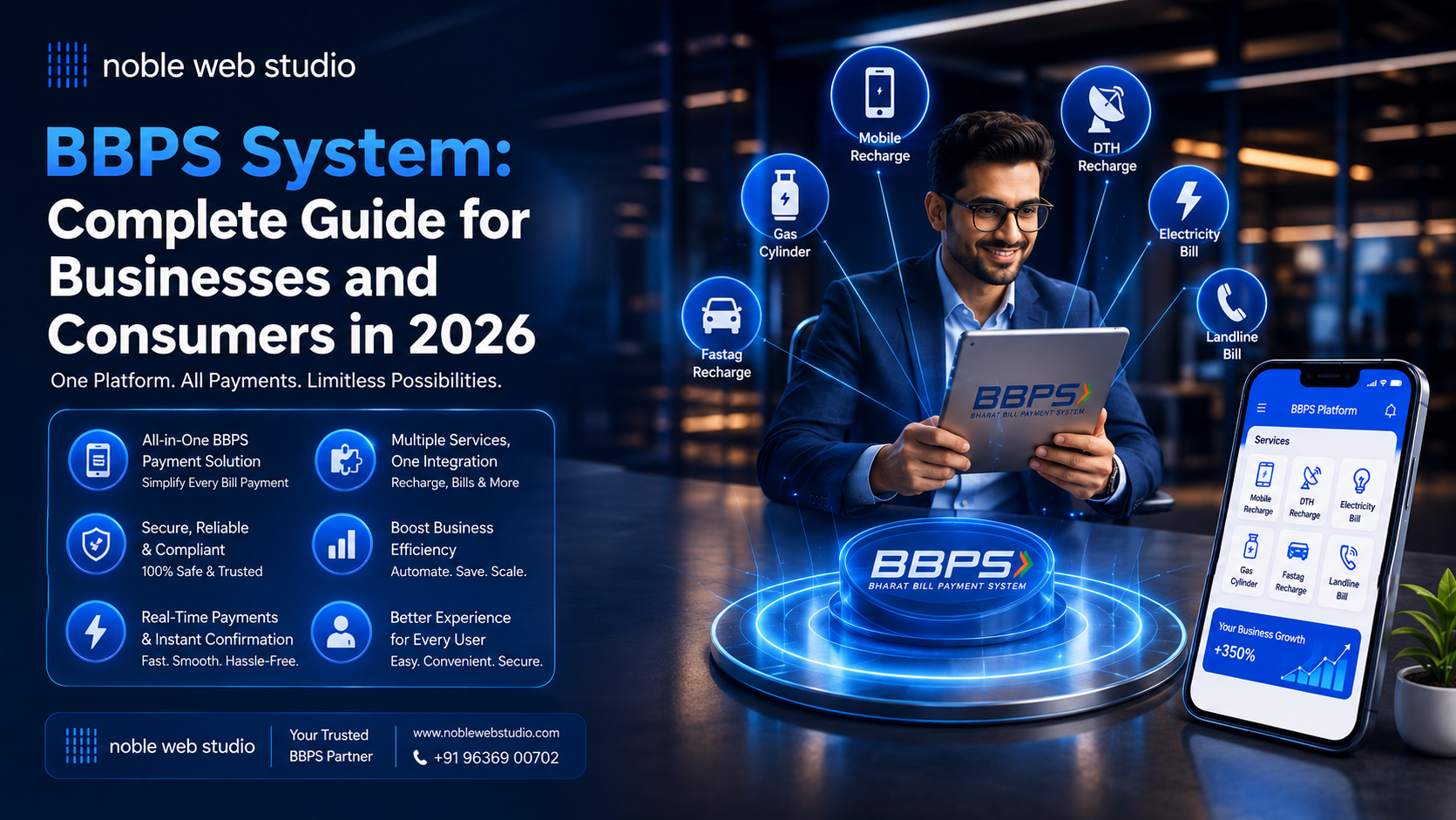Click phone number +91 96369 00702

click(496, 757)
